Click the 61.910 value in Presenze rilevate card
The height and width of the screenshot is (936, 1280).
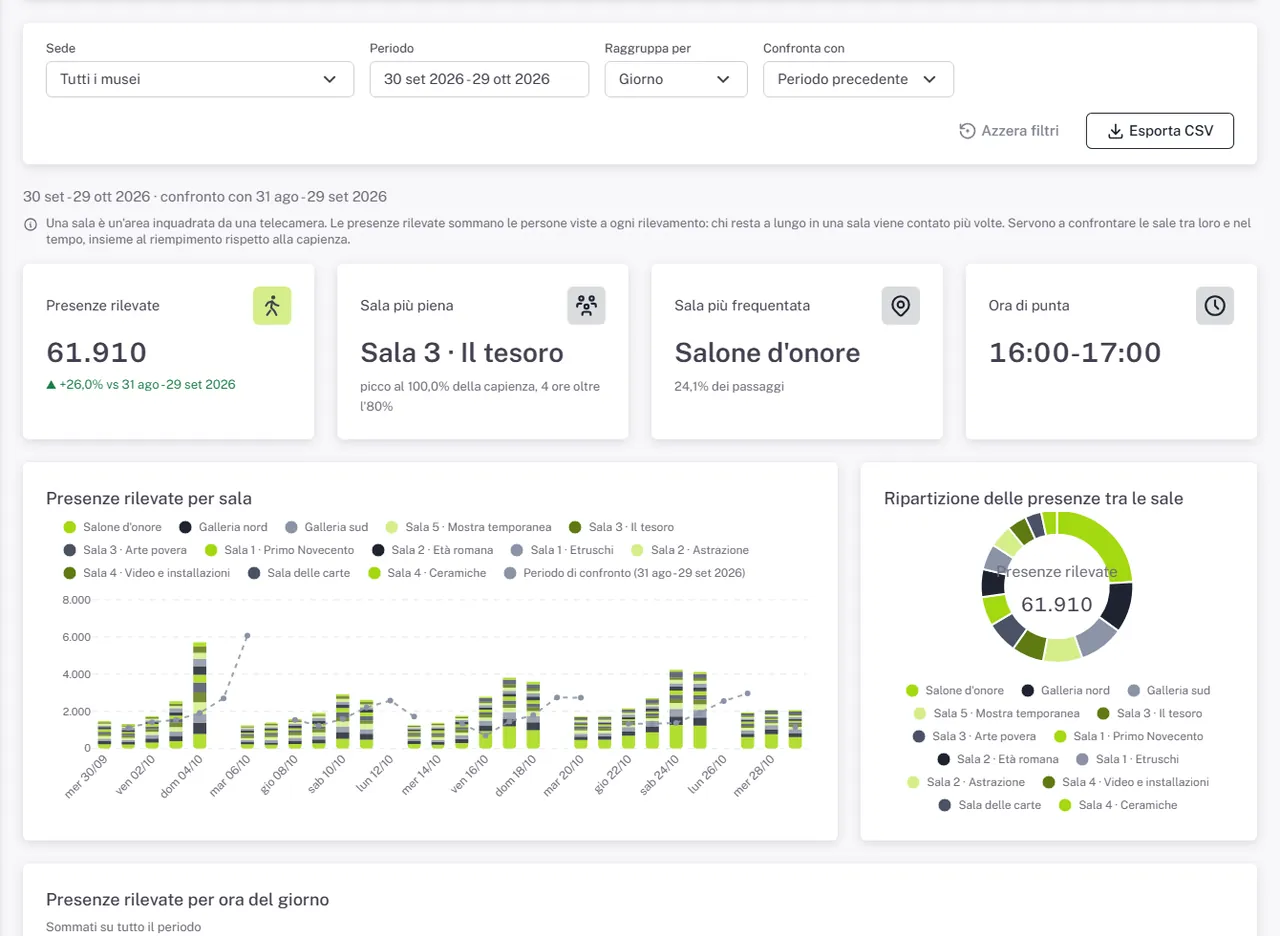pyautogui.click(x=97, y=353)
